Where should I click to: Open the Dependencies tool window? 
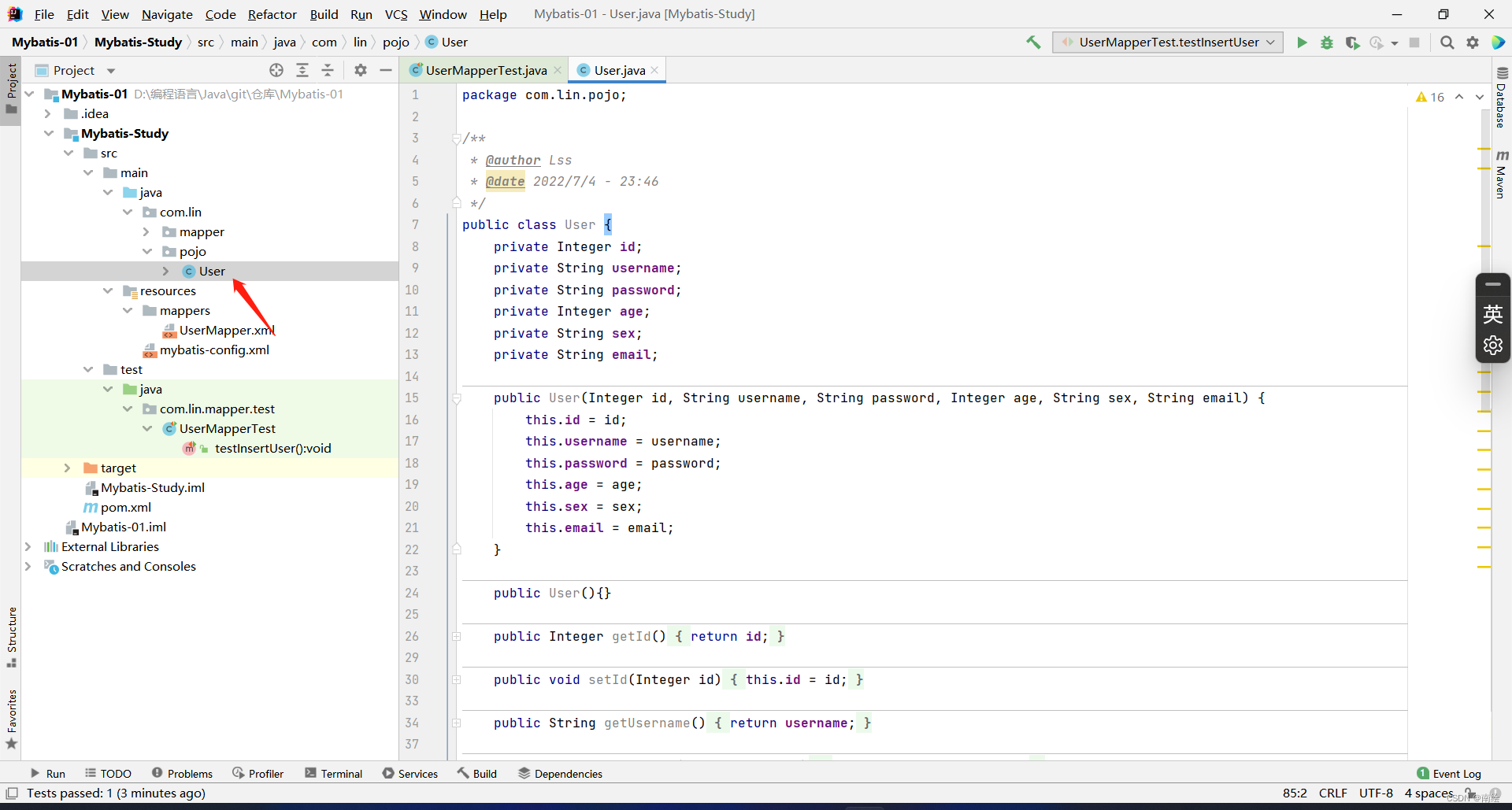click(561, 774)
